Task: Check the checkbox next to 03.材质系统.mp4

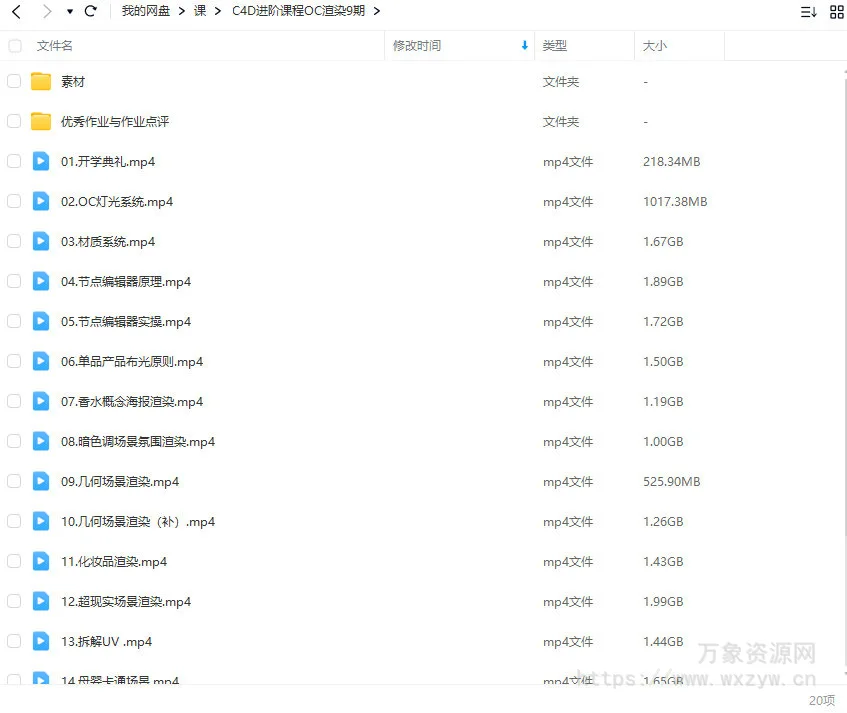Action: point(15,241)
